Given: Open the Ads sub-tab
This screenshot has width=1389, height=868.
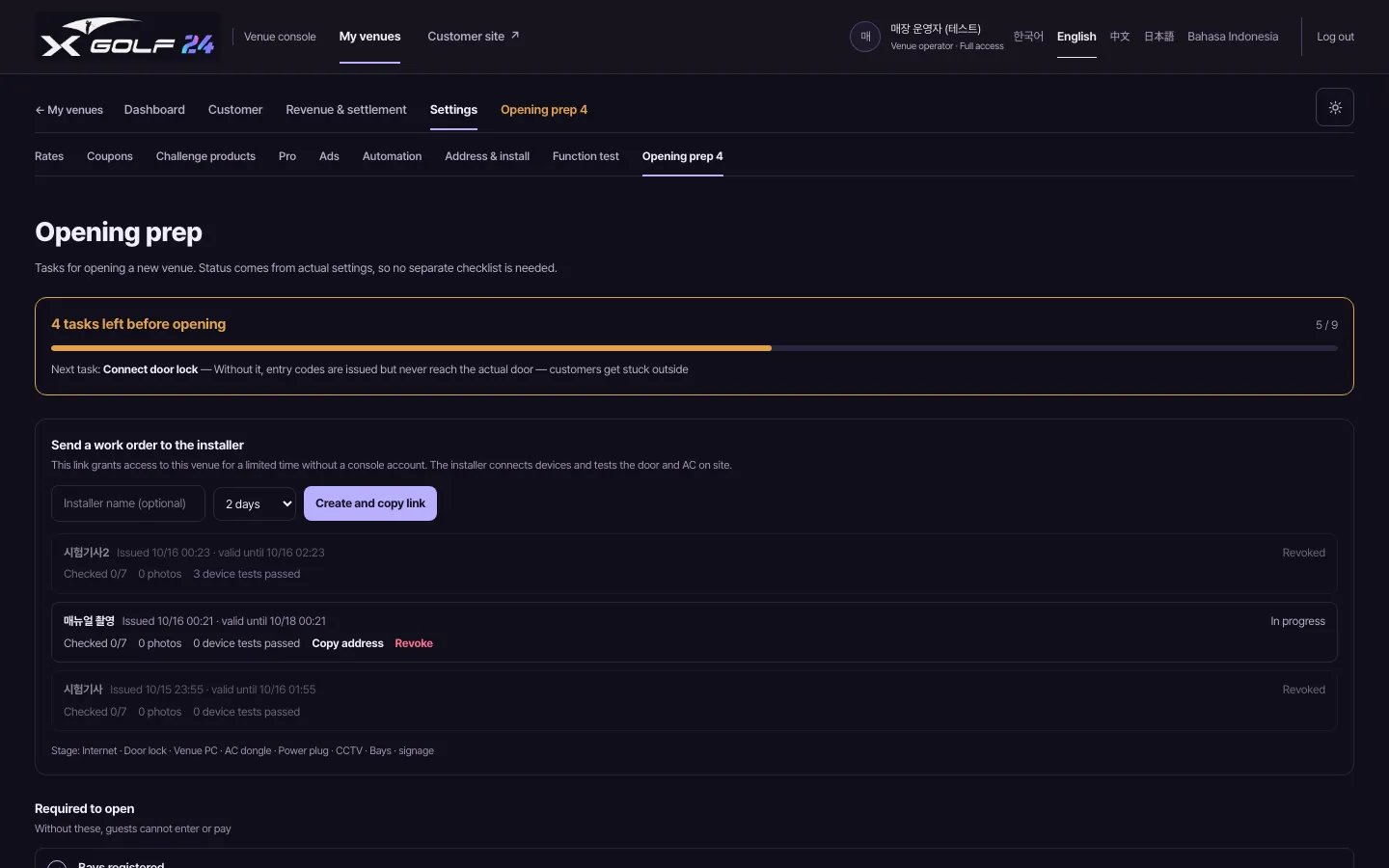Looking at the screenshot, I should click(x=329, y=156).
